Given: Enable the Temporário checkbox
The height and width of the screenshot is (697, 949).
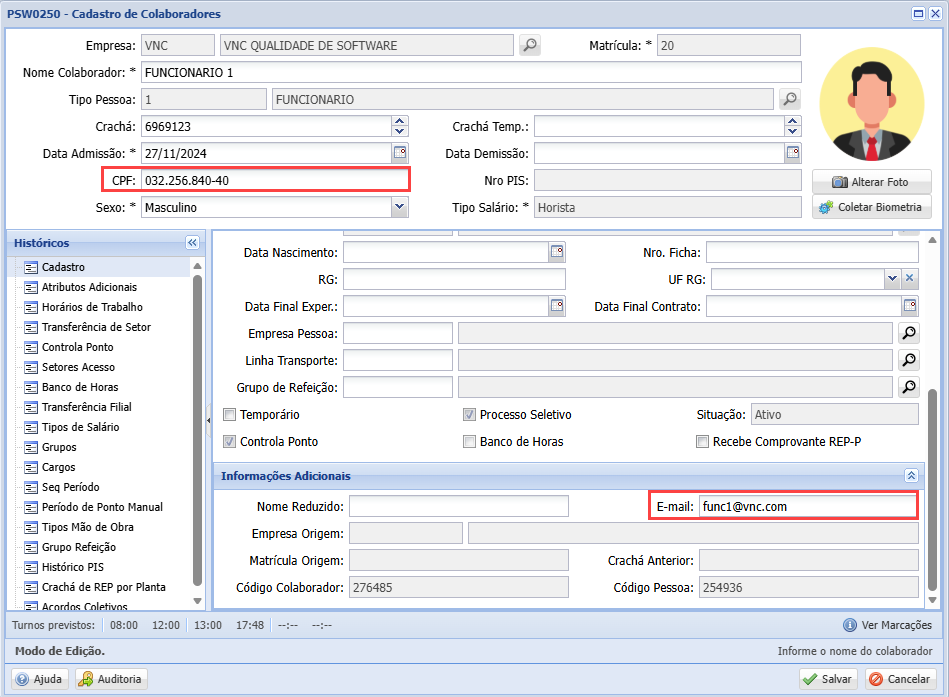Looking at the screenshot, I should (x=229, y=414).
